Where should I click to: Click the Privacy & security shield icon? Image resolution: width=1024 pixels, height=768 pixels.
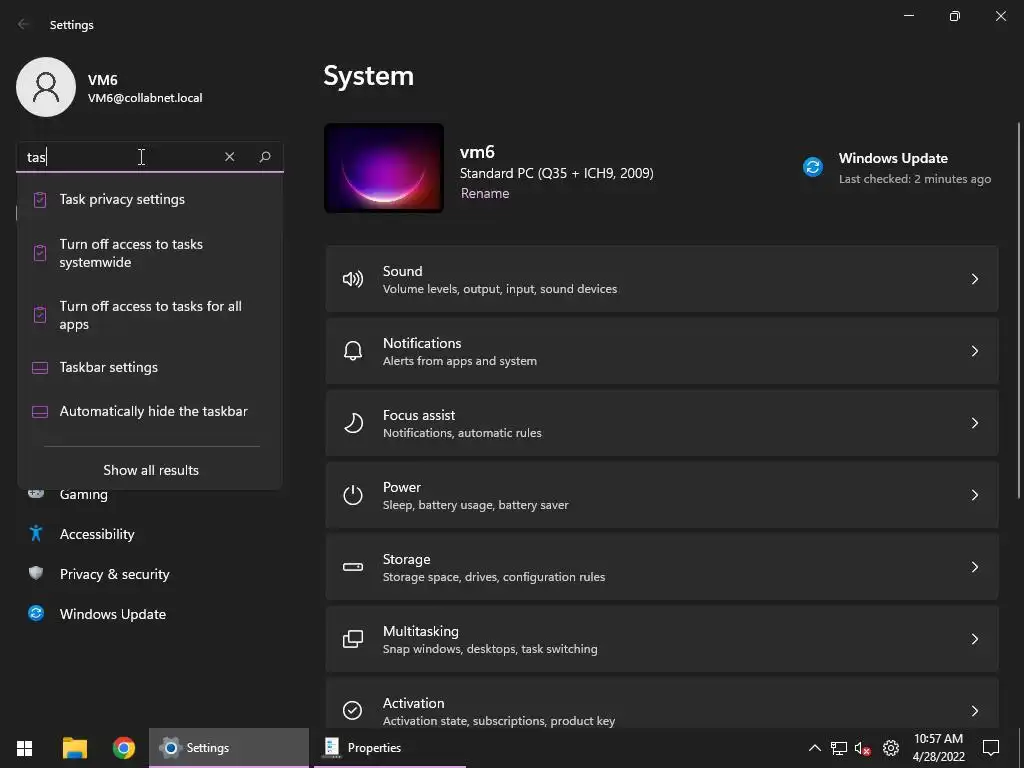(36, 573)
